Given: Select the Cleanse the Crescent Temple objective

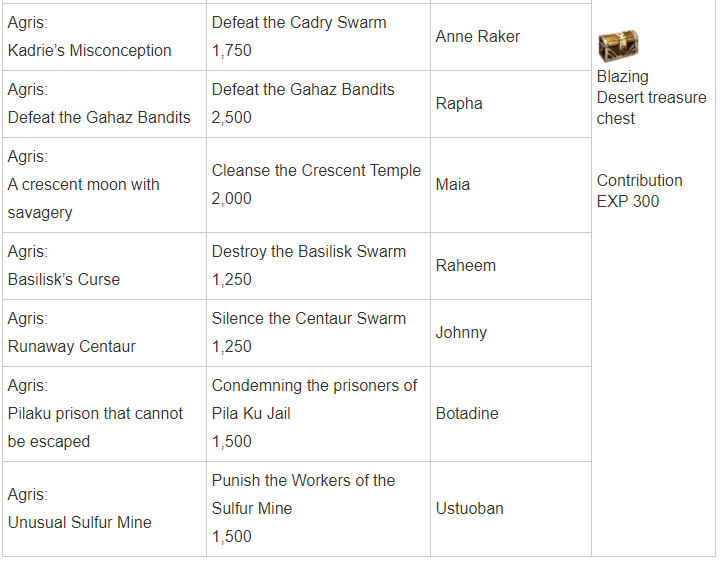Looking at the screenshot, I should click(x=316, y=171).
